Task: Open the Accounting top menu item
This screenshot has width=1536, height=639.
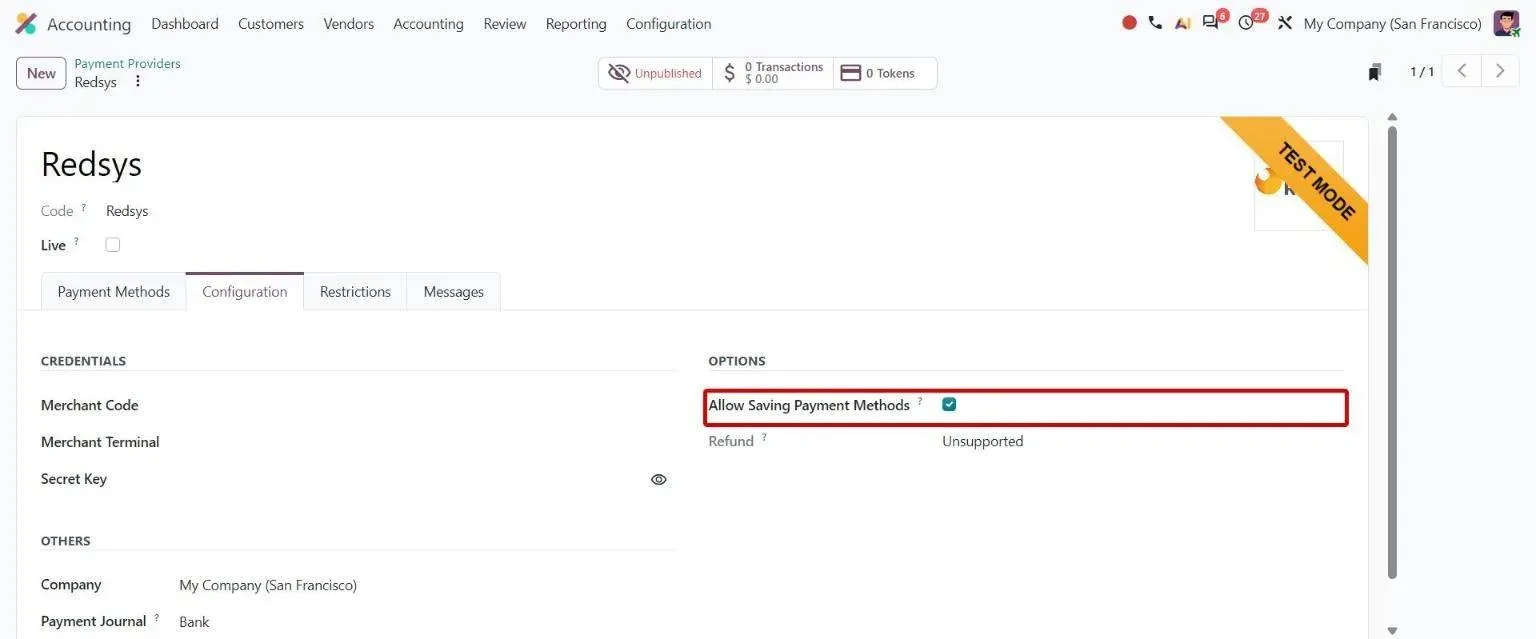Action: [x=428, y=23]
